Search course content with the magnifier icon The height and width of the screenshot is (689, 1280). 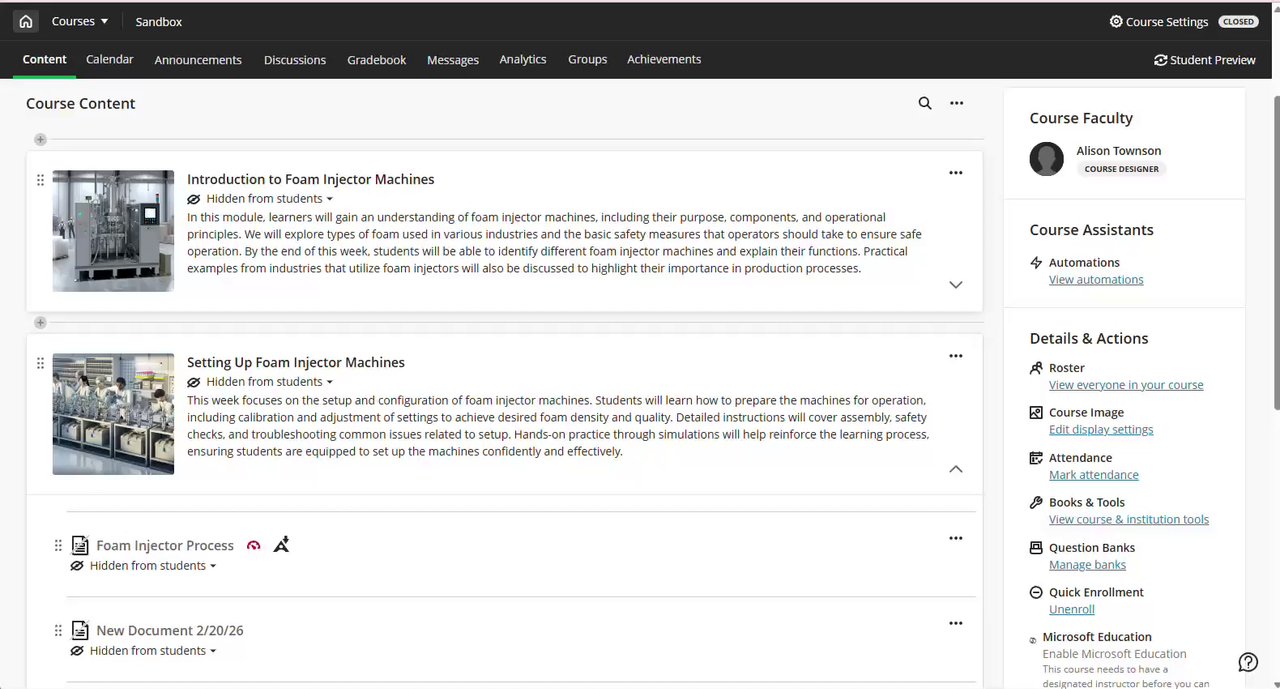click(925, 103)
